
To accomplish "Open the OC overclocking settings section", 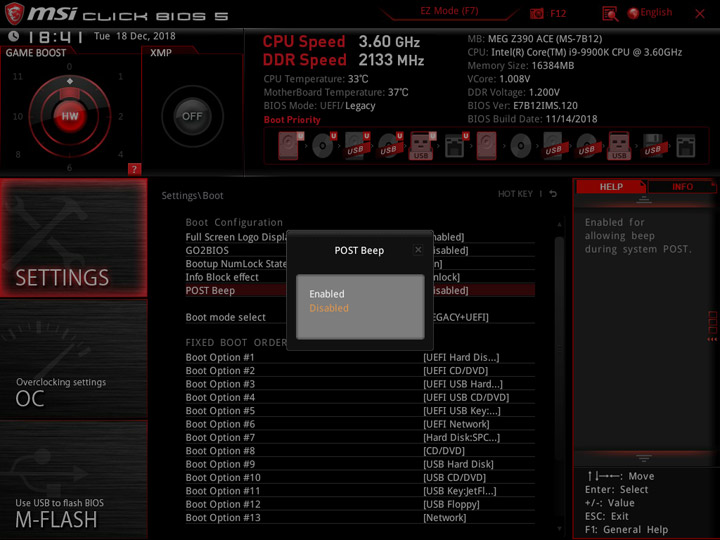I will [73, 360].
